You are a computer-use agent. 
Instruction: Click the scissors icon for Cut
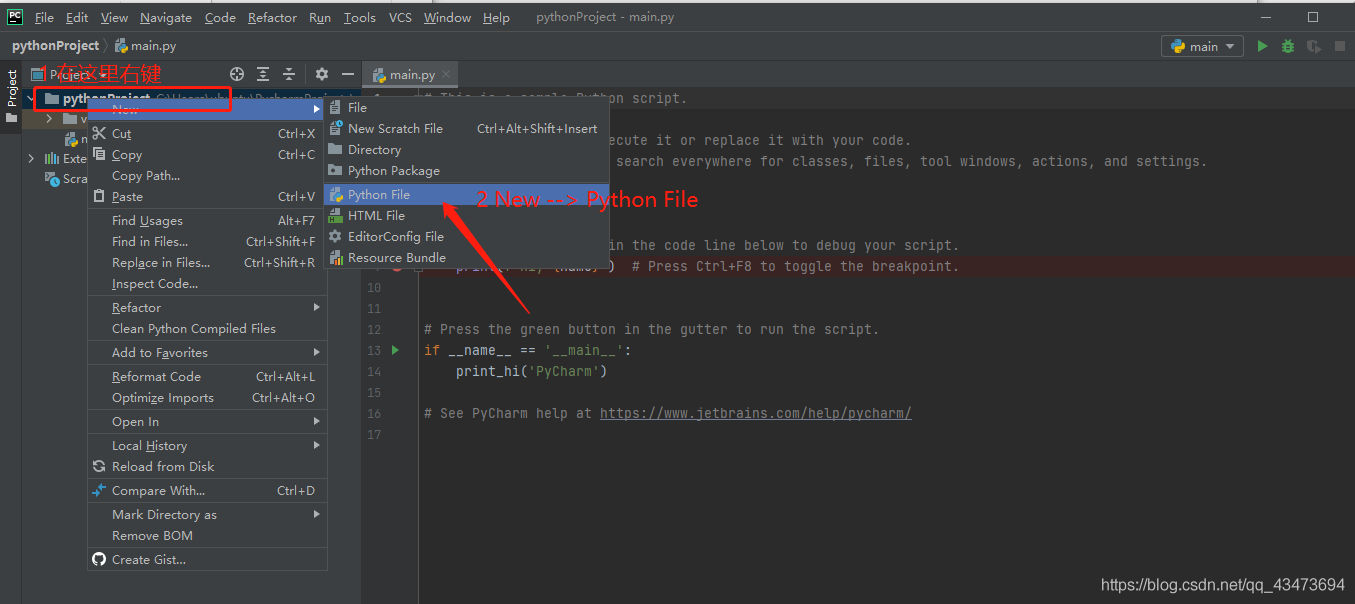click(99, 133)
